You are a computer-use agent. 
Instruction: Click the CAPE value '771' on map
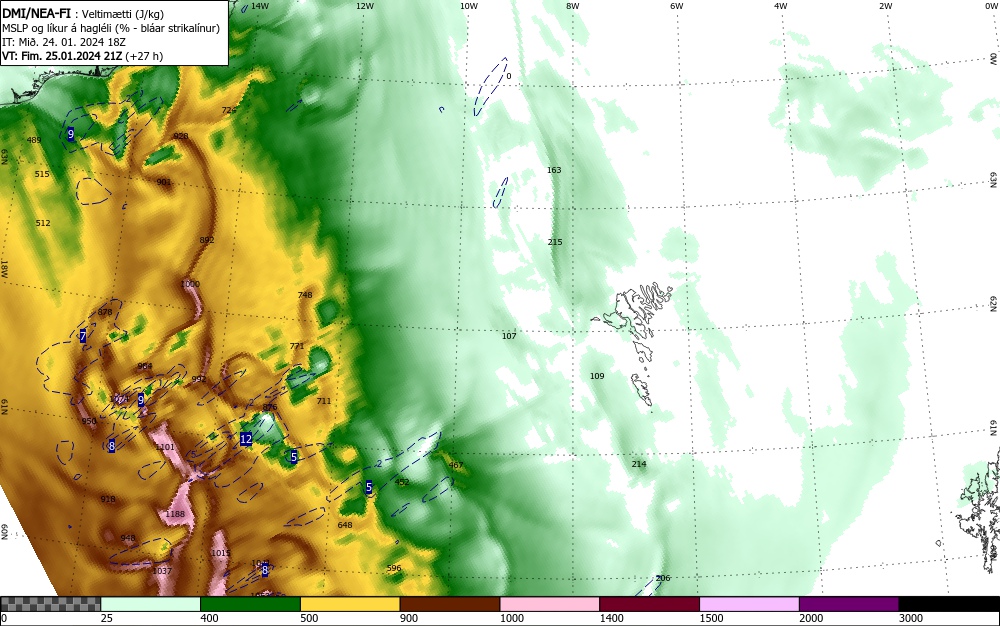point(297,347)
